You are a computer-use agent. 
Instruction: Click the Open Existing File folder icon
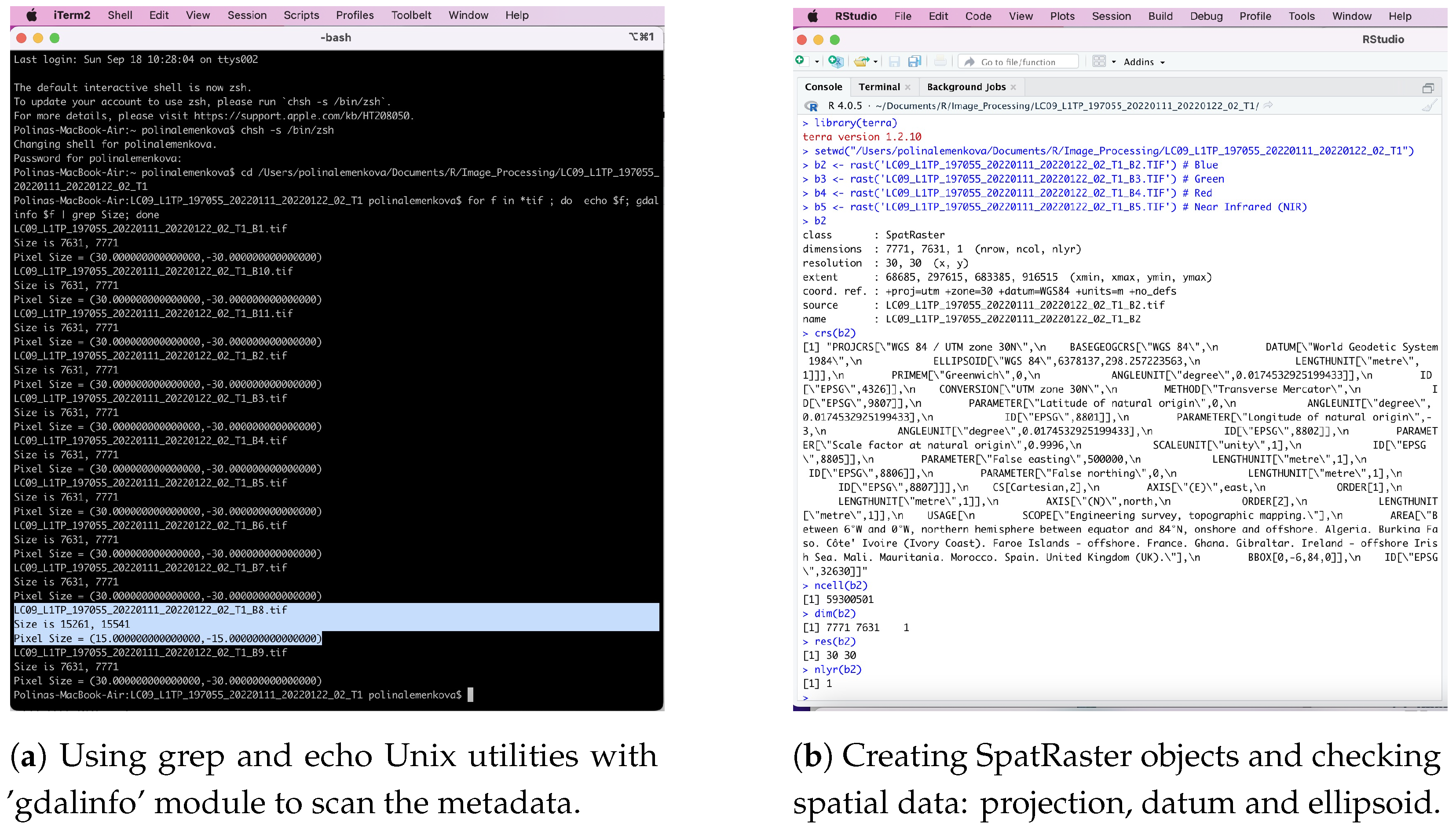(x=861, y=61)
